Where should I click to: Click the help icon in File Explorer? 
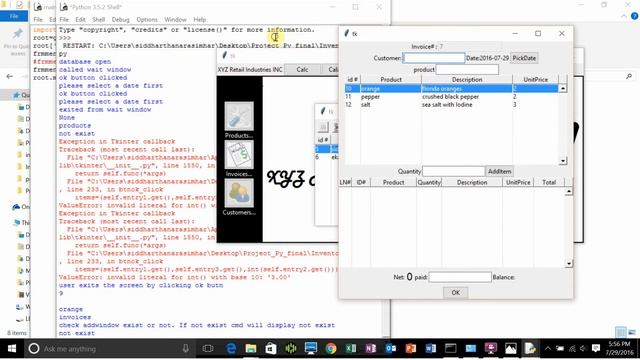coord(634,16)
